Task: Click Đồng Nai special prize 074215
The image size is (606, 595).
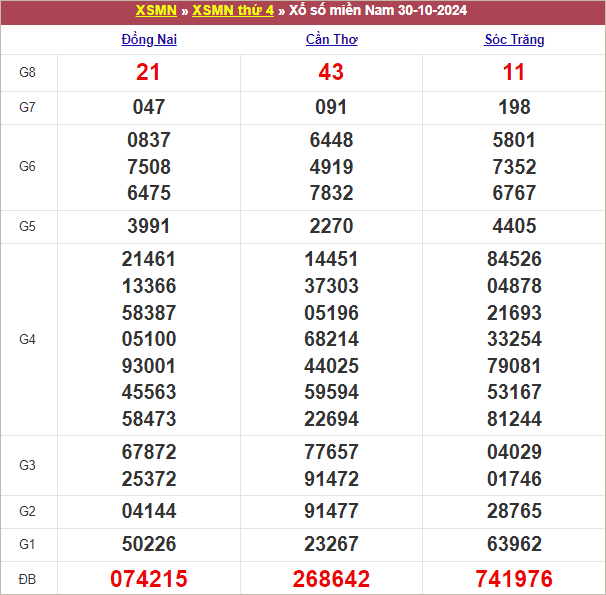Action: [x=149, y=579]
